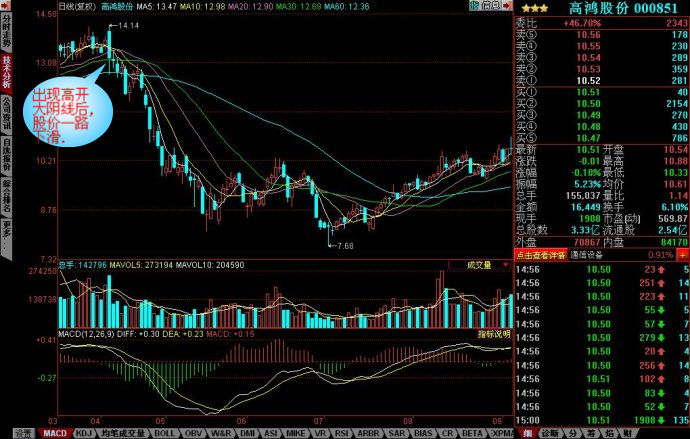
Task: Select the KDJ indicator tab
Action: click(84, 433)
